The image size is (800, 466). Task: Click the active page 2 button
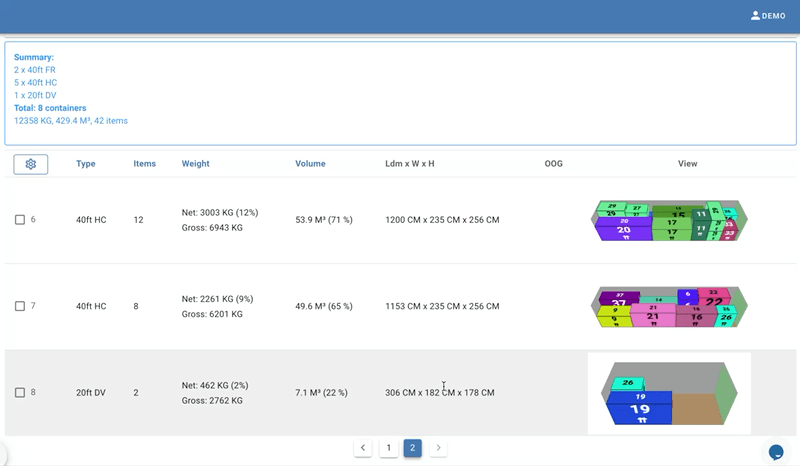tap(413, 448)
